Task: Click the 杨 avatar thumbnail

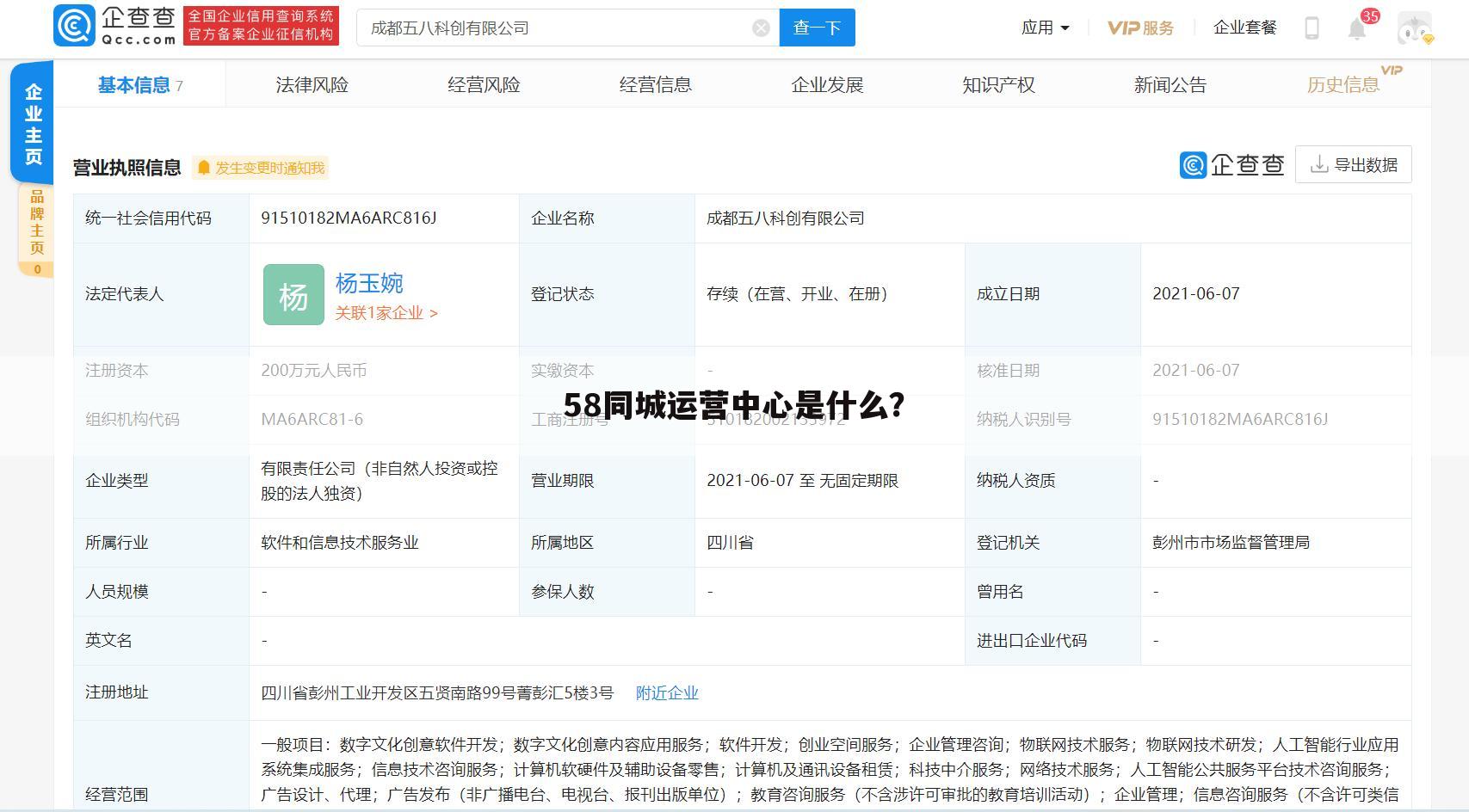Action: [x=293, y=294]
